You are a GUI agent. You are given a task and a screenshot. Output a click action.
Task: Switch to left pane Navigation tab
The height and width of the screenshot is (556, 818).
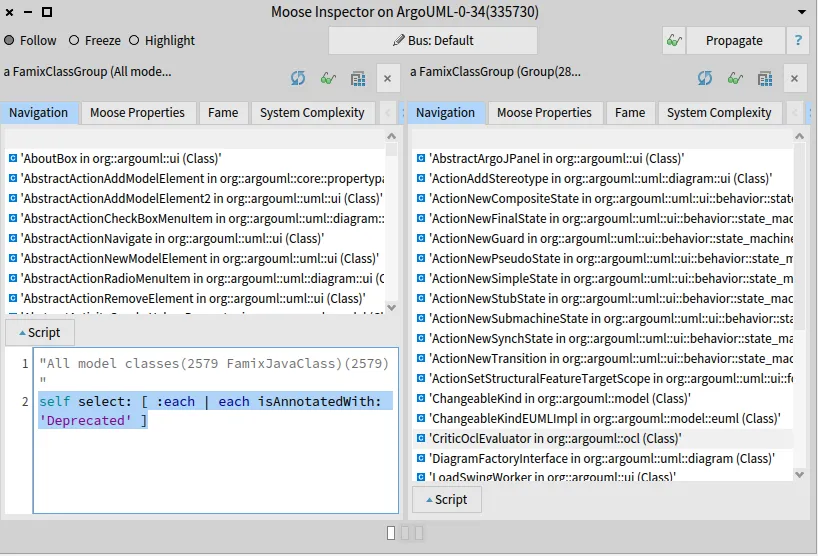39,113
